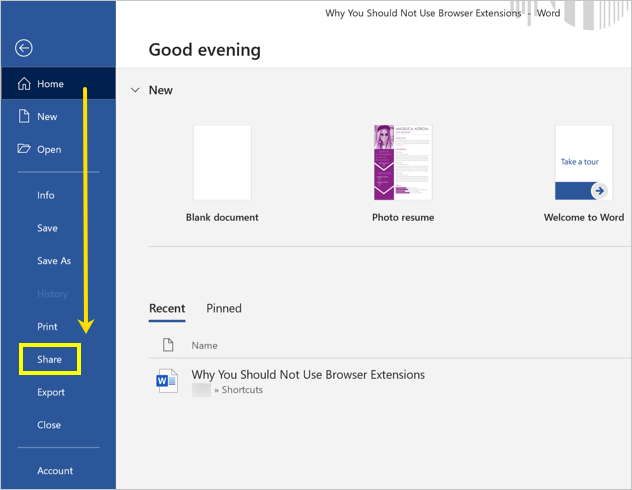Click the document icon in list header
The width and height of the screenshot is (632, 490).
pyautogui.click(x=168, y=345)
